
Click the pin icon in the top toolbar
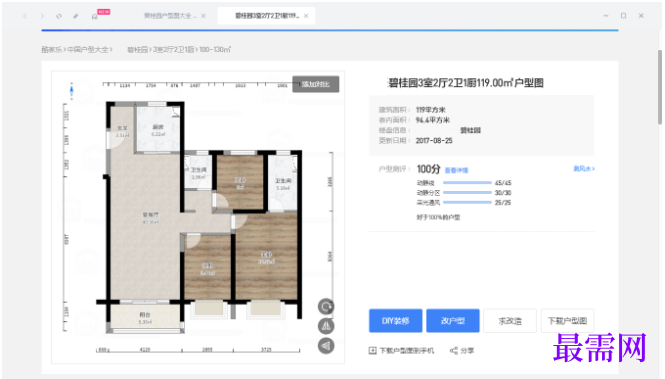(76, 16)
